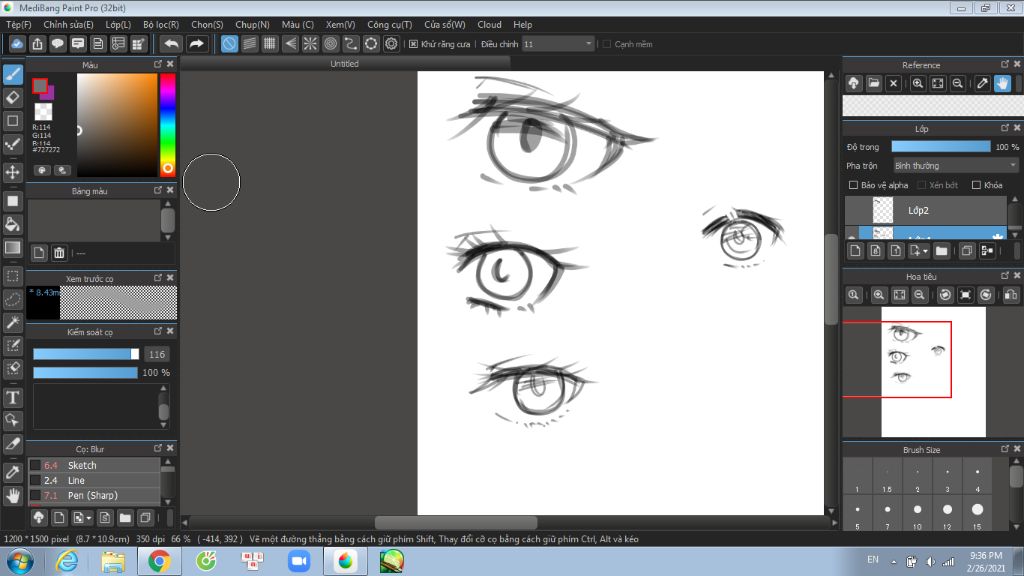Select the Hand pan tool
The image size is (1024, 576).
point(12,496)
